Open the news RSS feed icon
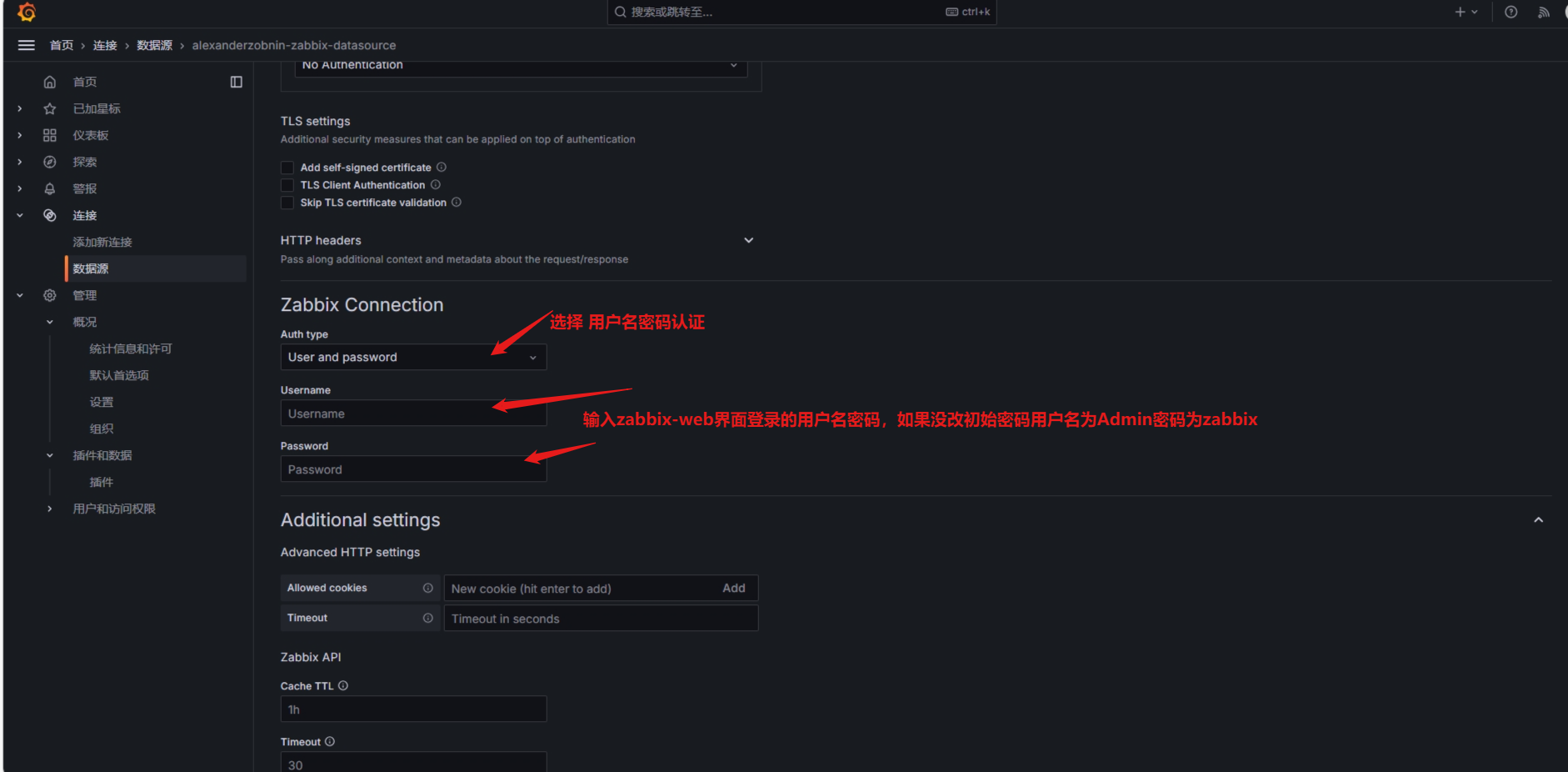 click(x=1544, y=12)
